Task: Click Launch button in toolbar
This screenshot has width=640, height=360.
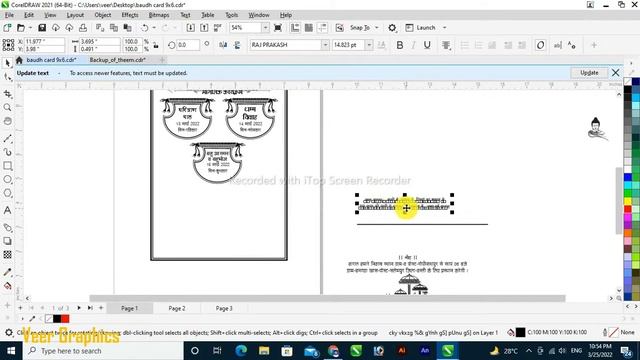Action: pyautogui.click(x=421, y=28)
